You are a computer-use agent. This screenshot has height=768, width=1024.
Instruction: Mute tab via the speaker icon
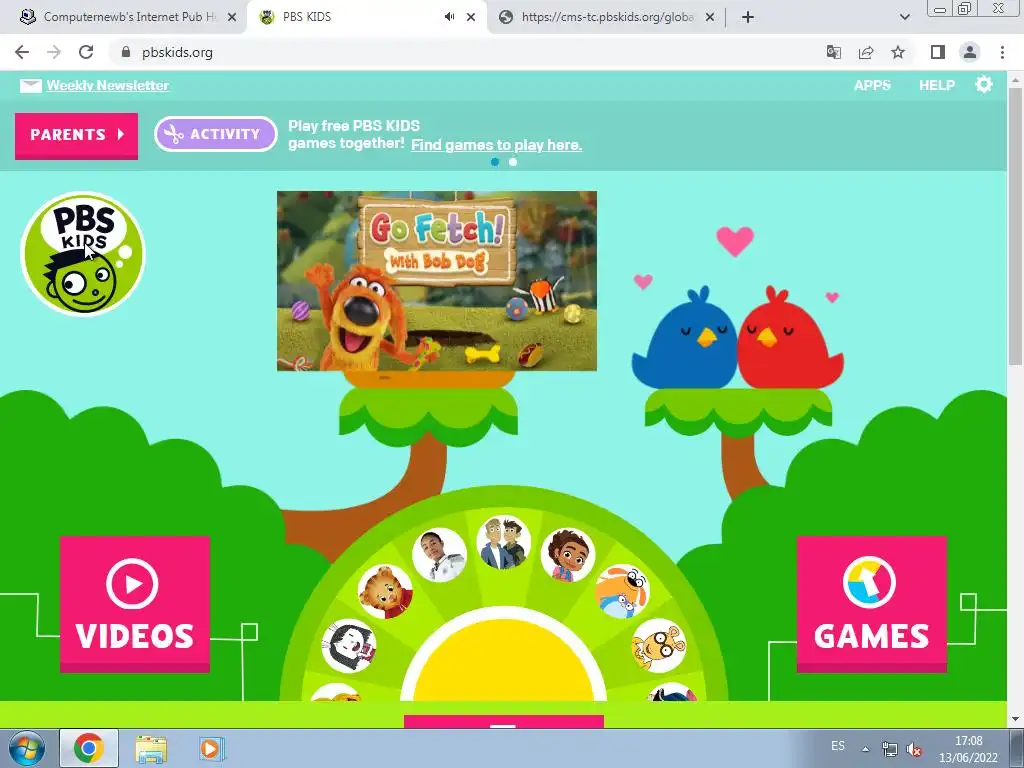coord(449,17)
